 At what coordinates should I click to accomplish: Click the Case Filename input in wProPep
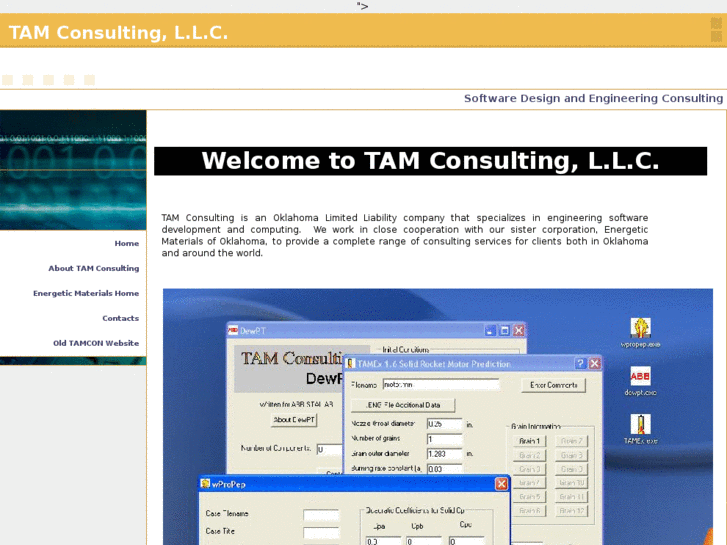tap(321, 514)
